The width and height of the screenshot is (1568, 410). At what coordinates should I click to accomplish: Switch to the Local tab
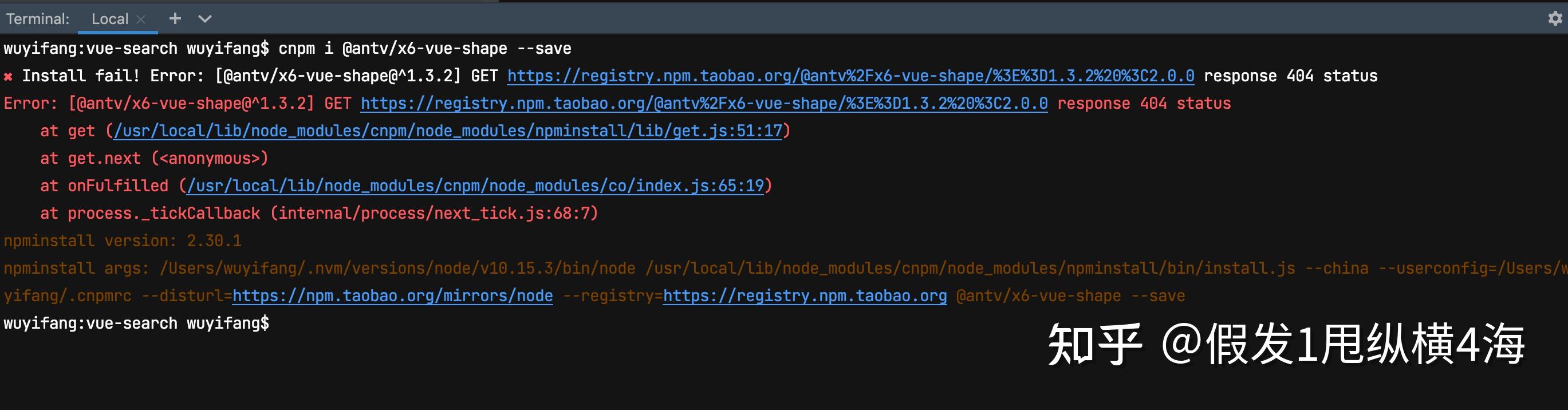tap(109, 19)
